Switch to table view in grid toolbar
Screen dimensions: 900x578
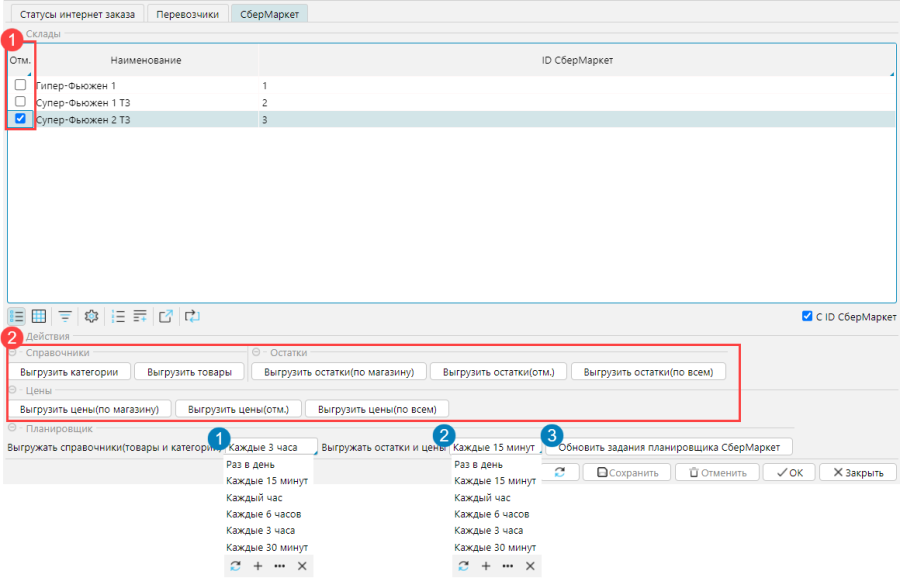pyautogui.click(x=39, y=316)
